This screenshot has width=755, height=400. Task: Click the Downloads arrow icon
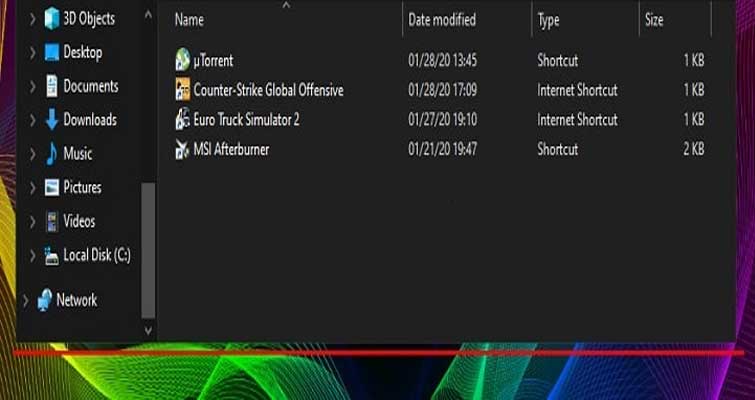tap(52, 120)
